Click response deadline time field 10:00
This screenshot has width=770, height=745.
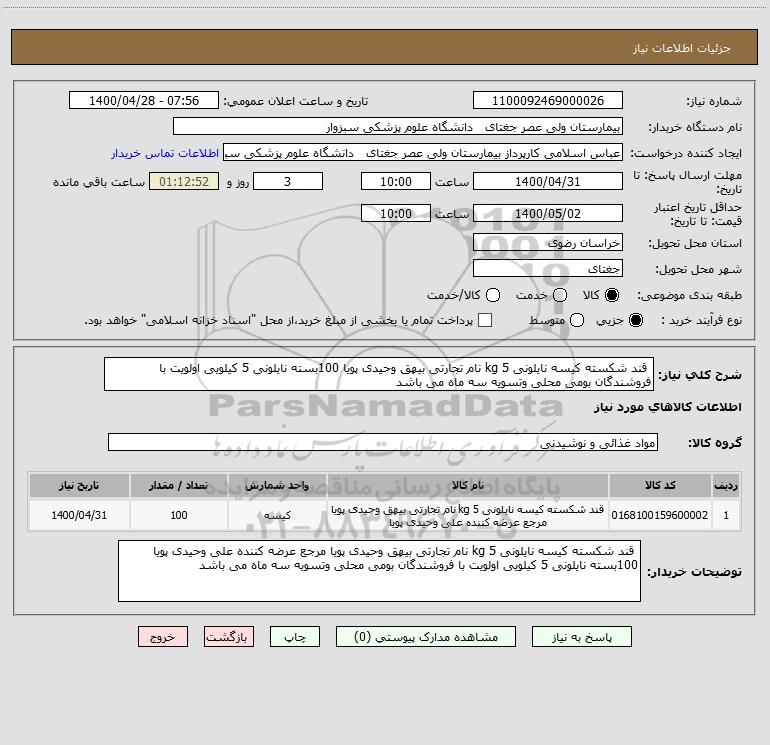tap(396, 182)
